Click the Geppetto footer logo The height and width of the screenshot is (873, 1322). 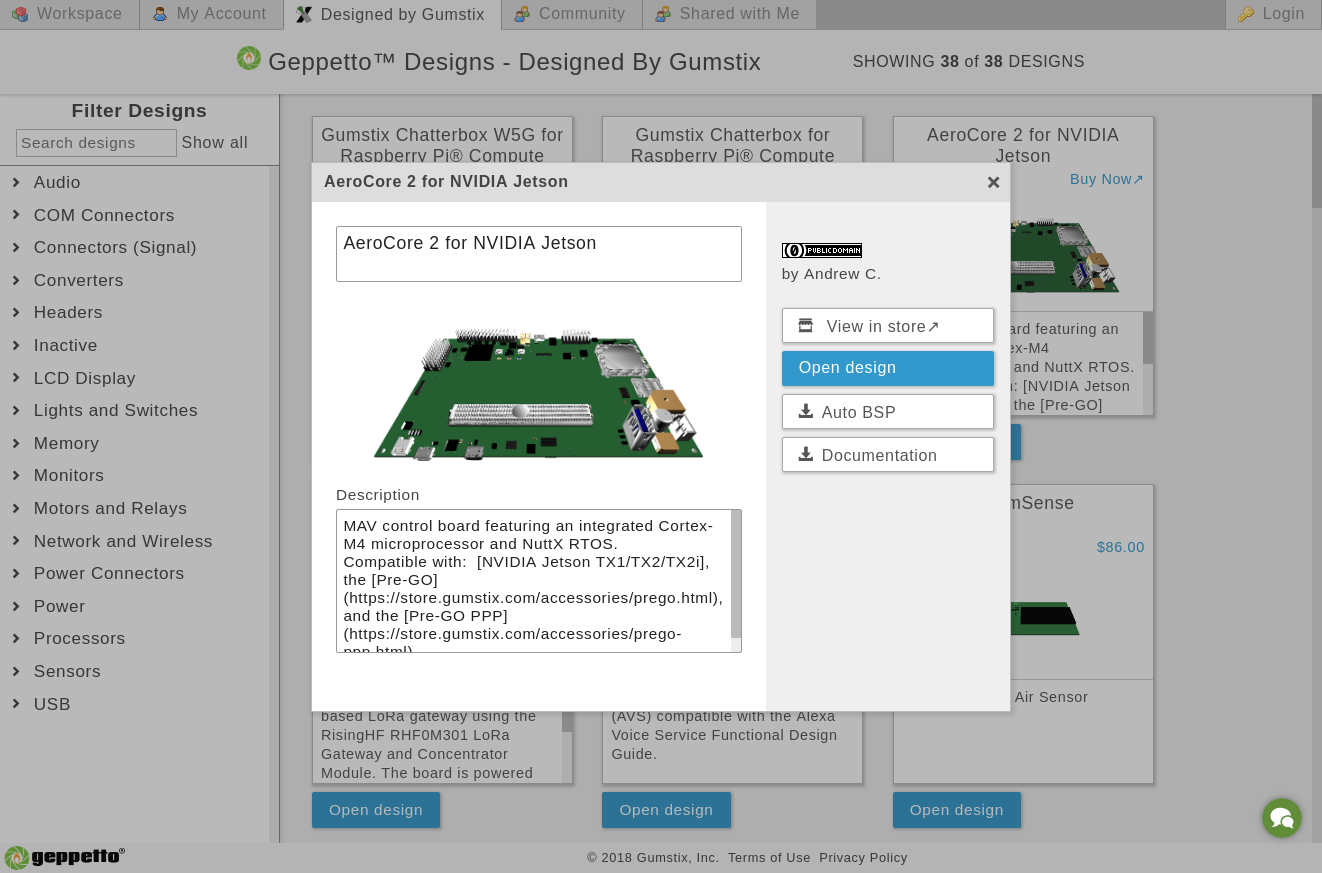tap(65, 857)
